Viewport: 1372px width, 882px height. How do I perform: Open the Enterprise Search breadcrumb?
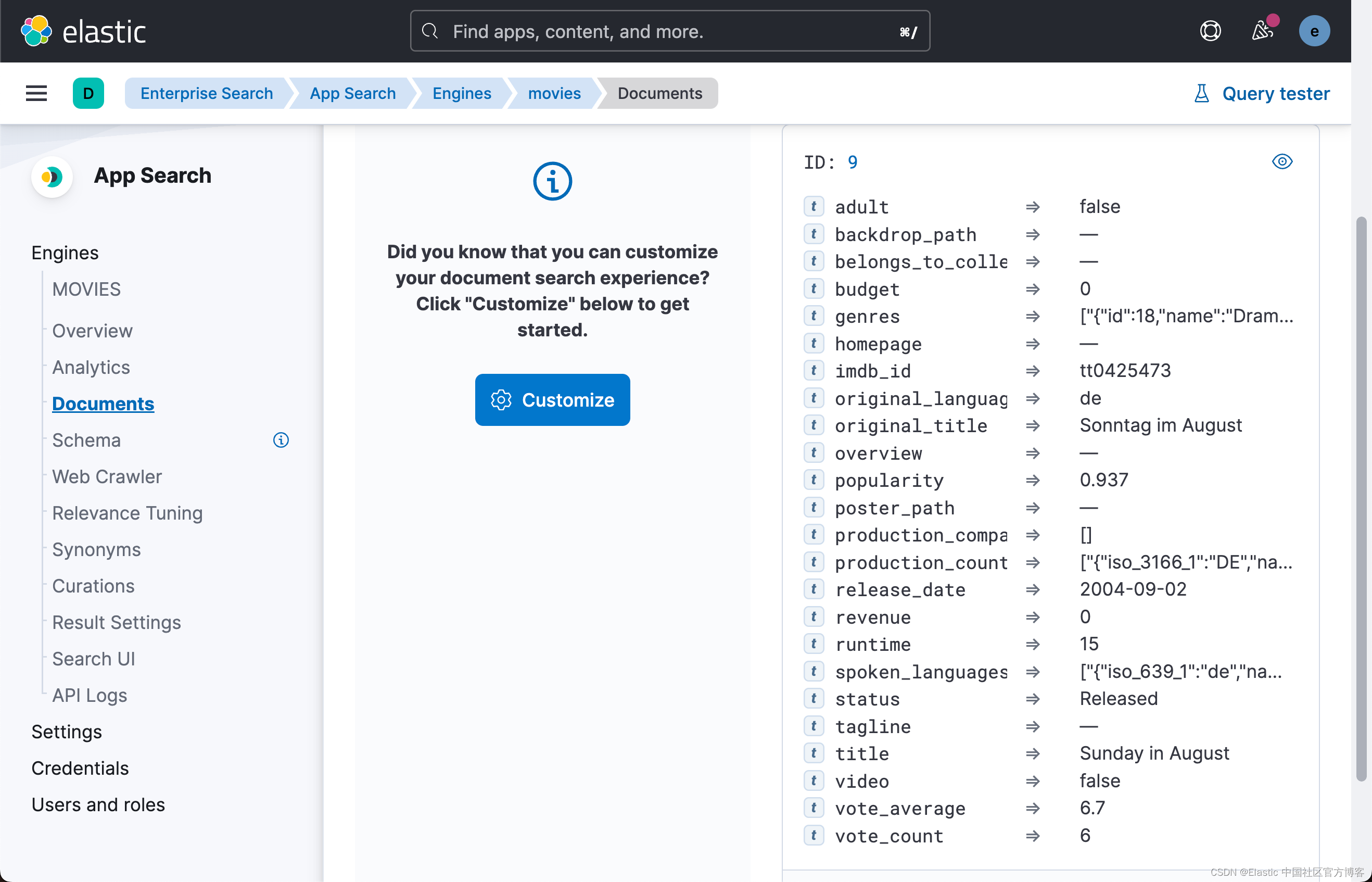207,93
